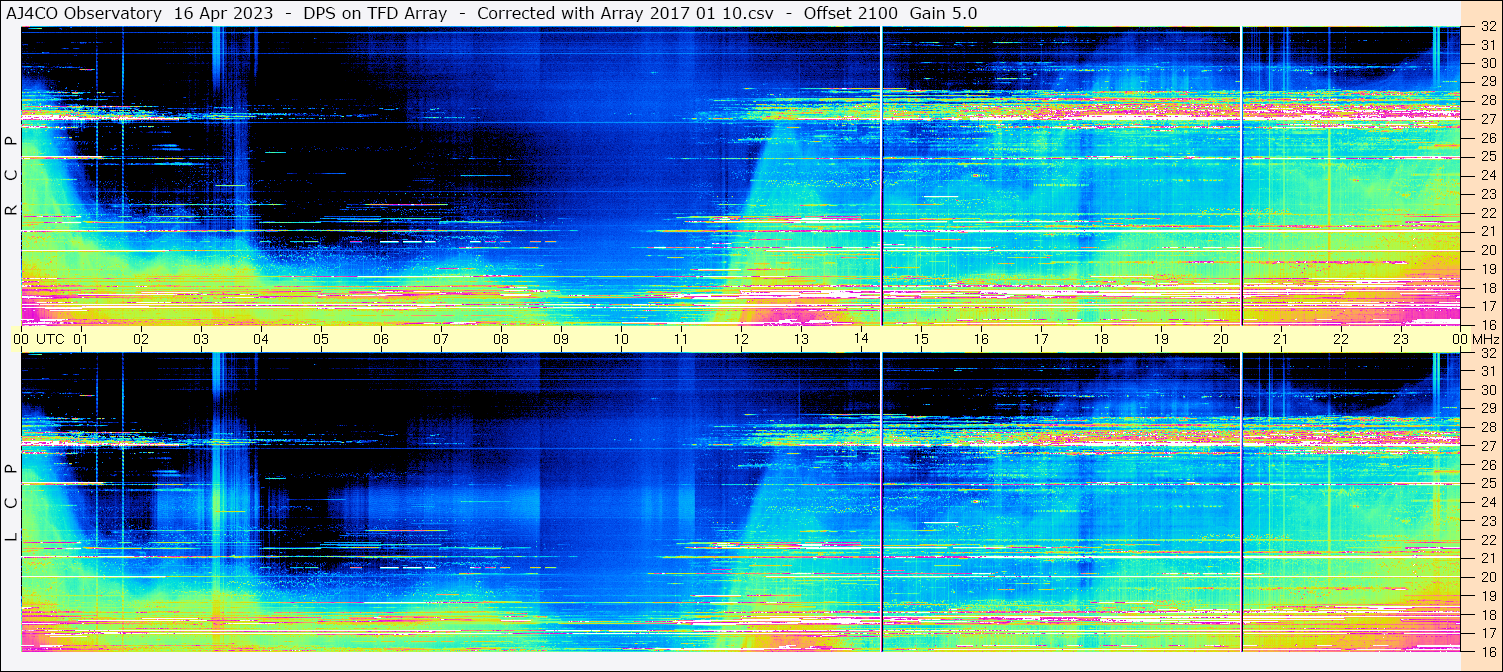This screenshot has width=1503, height=672.
Task: Click the 22 MHz label on RCP panel scale
Action: click(x=1487, y=213)
